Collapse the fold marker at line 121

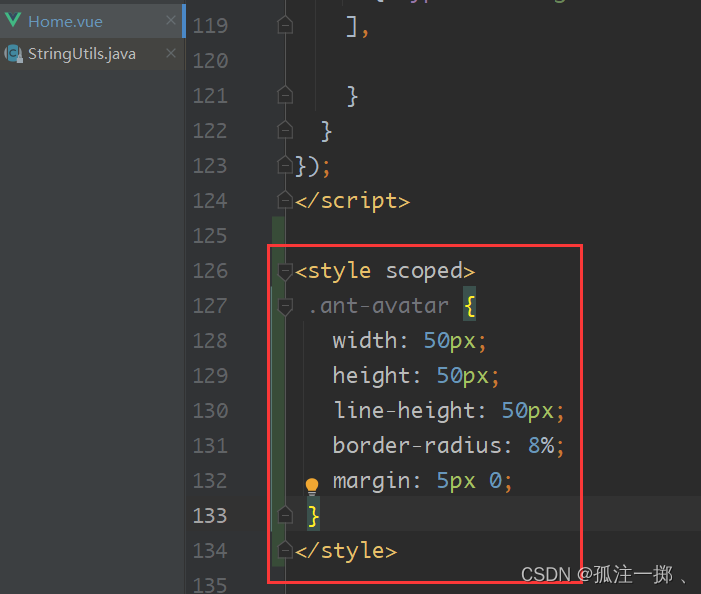coord(285,95)
